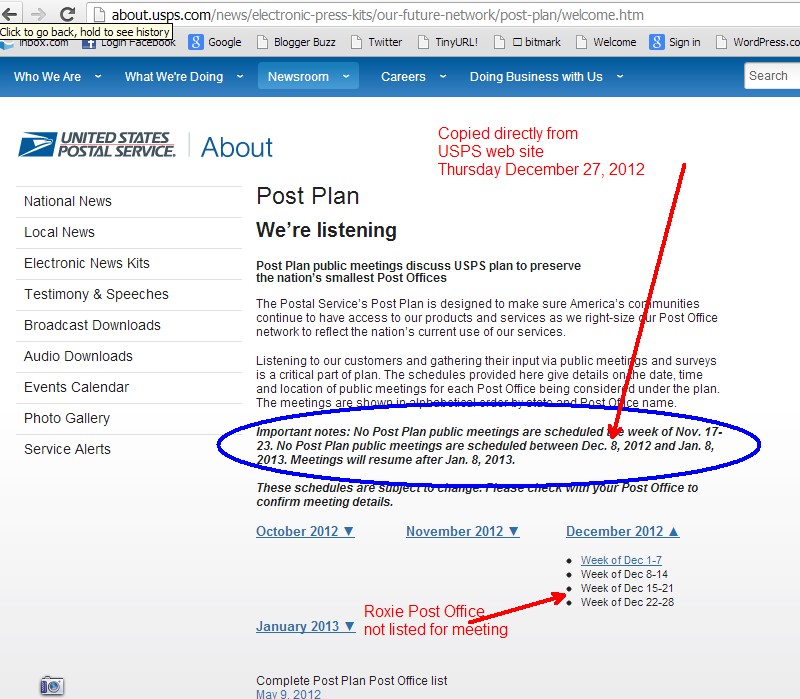800x699 pixels.
Task: Open the Week of Dec 1-7 link
Action: coord(621,560)
